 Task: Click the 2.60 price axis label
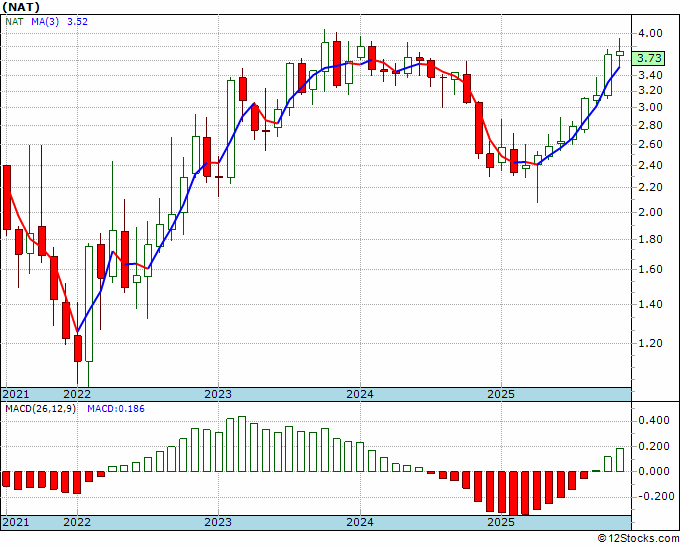click(x=650, y=144)
